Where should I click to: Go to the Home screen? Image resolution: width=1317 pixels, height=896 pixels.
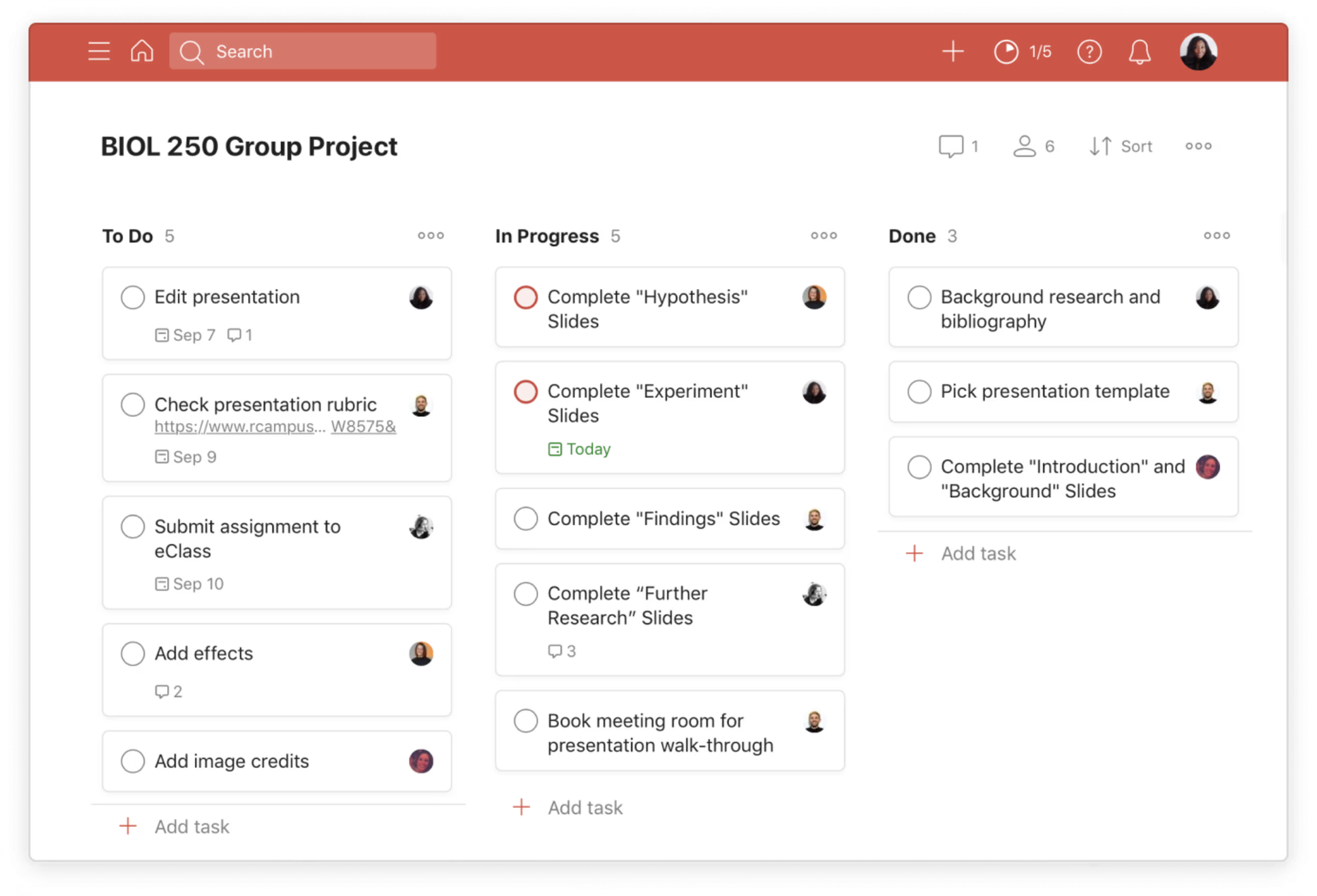[x=141, y=51]
